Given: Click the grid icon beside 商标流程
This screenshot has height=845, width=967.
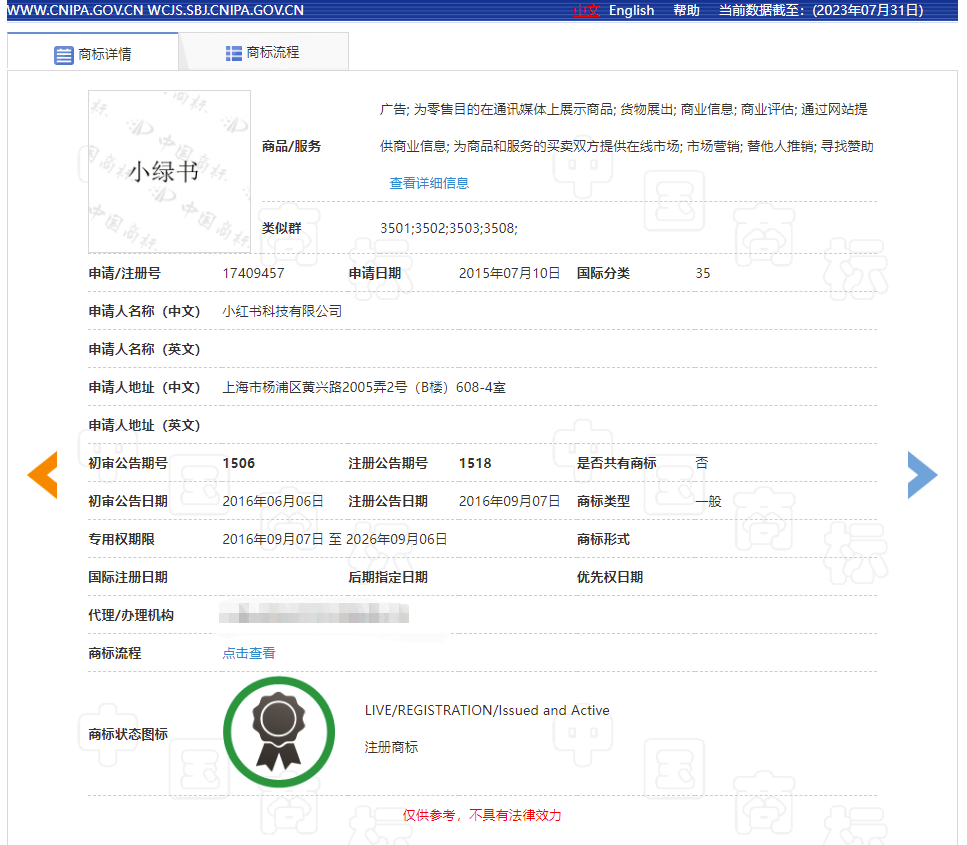Looking at the screenshot, I should click(x=234, y=54).
